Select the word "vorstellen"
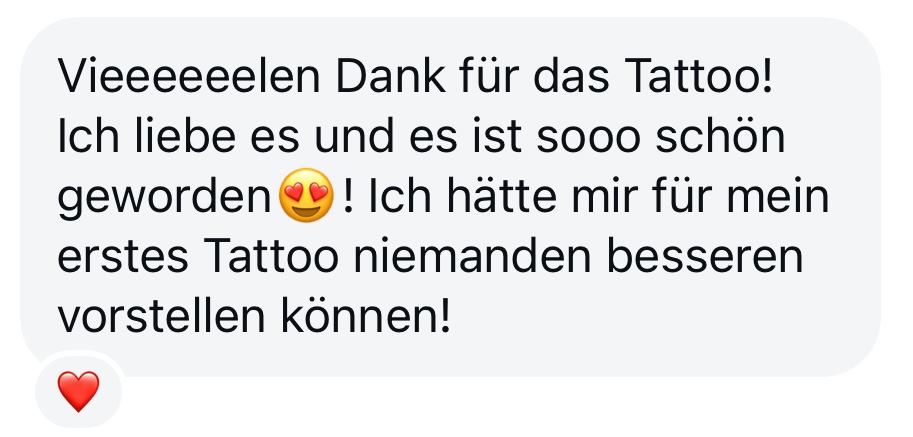The width and height of the screenshot is (913, 437). (x=161, y=318)
